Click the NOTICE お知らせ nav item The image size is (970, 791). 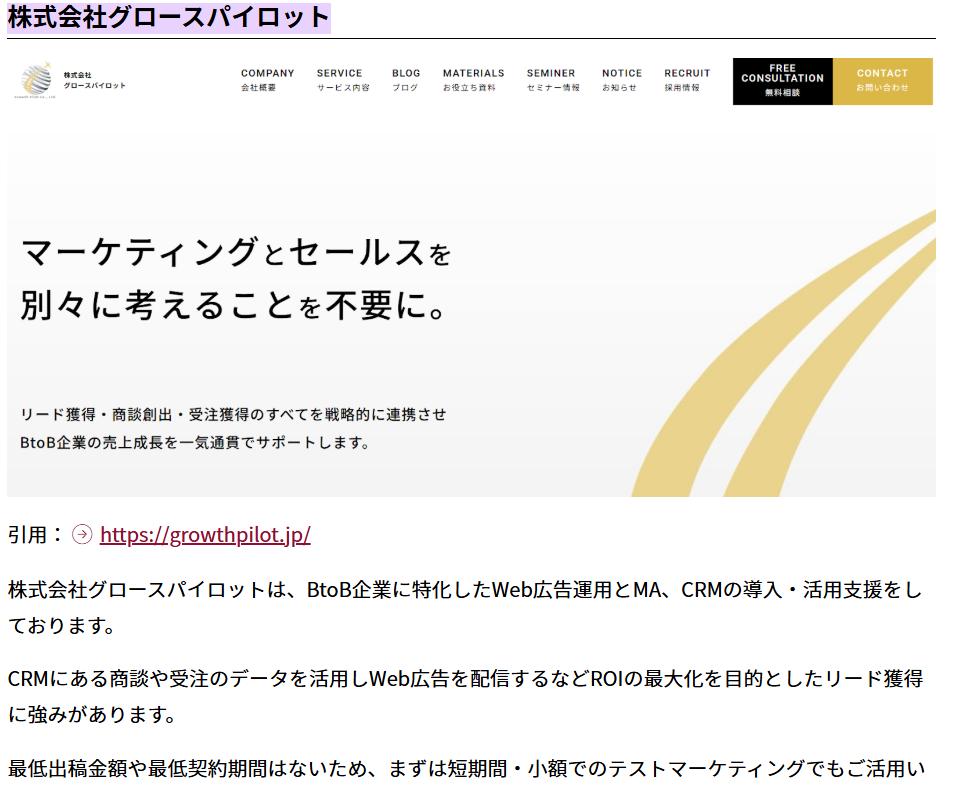(621, 80)
